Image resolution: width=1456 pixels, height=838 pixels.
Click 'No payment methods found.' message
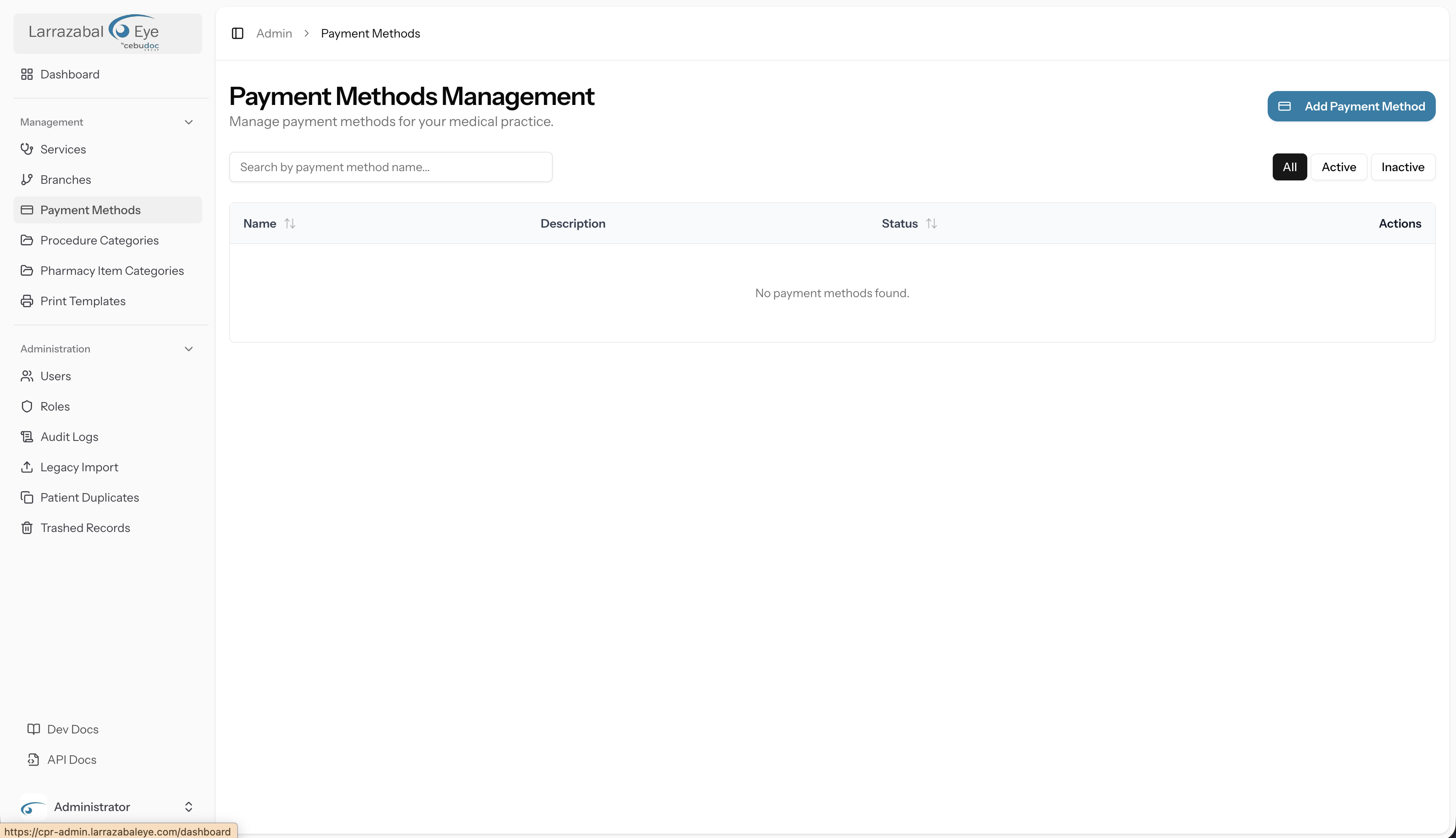[x=832, y=293]
